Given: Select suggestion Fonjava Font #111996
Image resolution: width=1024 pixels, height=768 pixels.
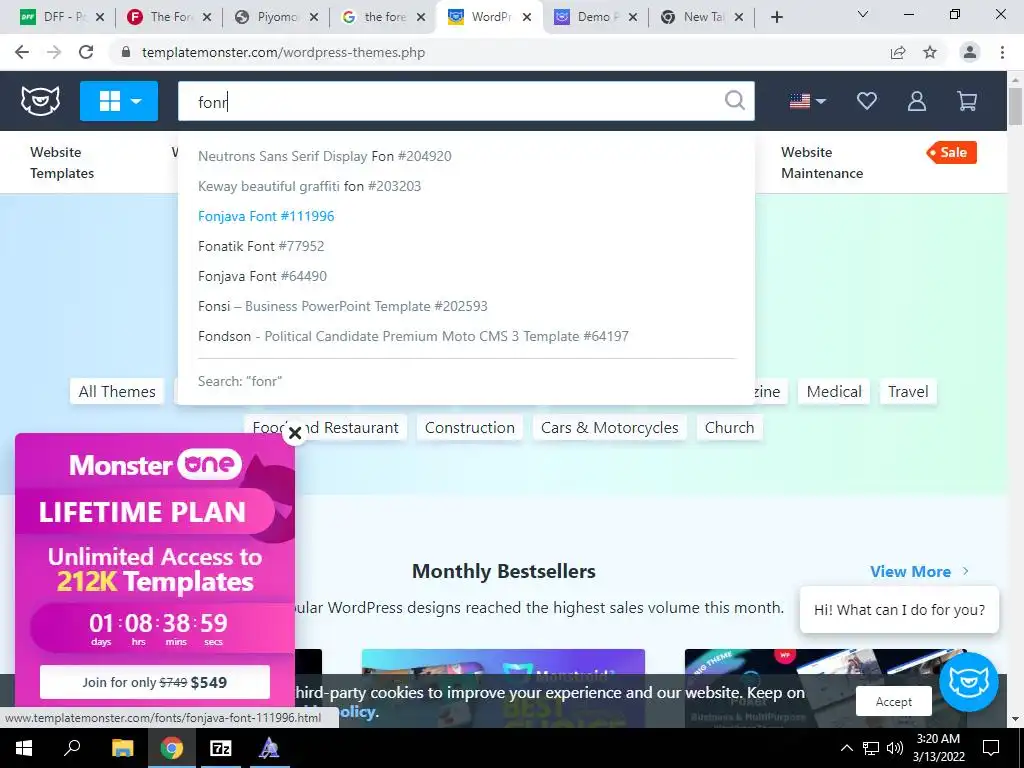Looking at the screenshot, I should pos(266,216).
